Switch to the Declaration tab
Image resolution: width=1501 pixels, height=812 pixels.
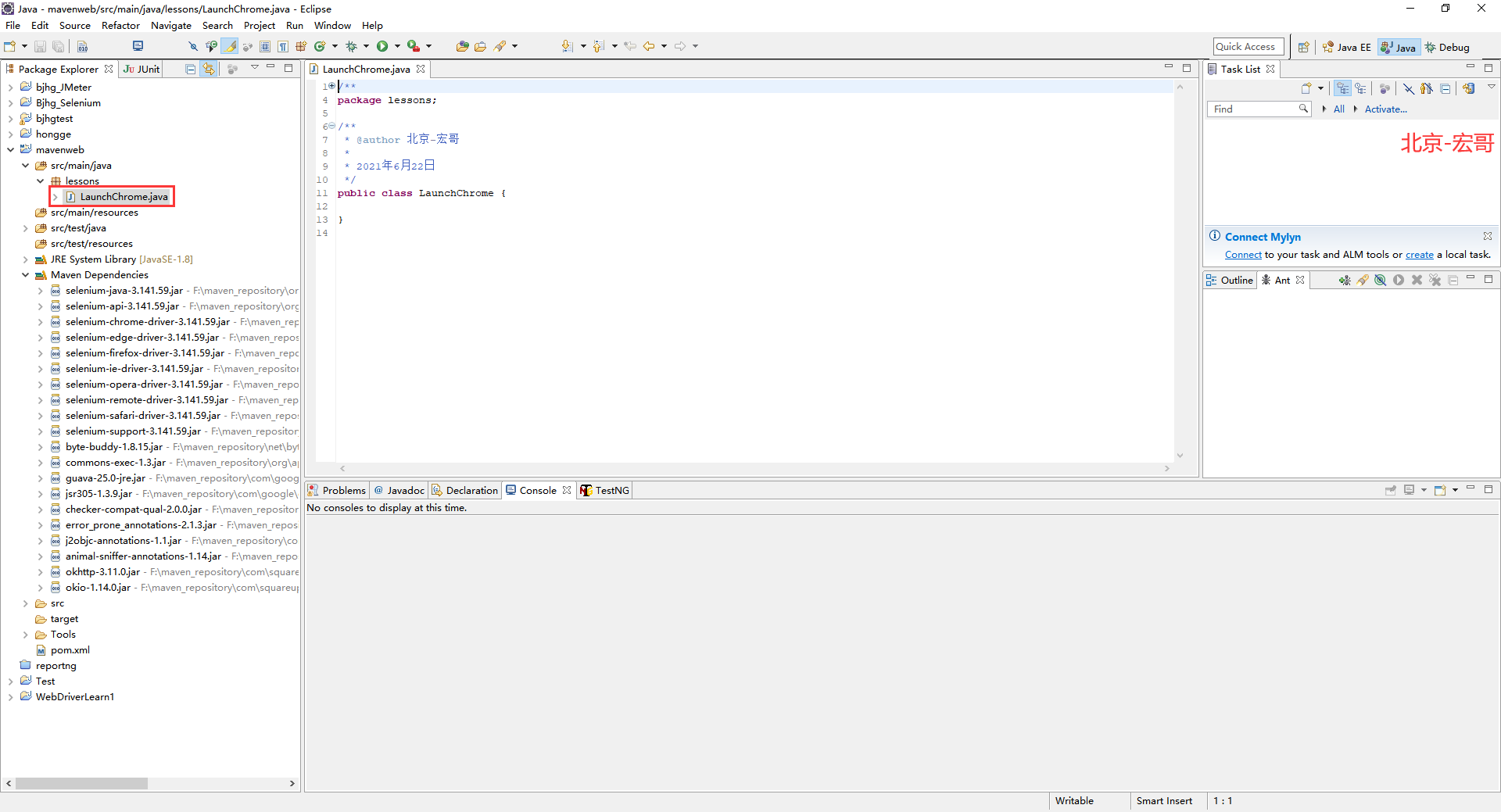[464, 490]
